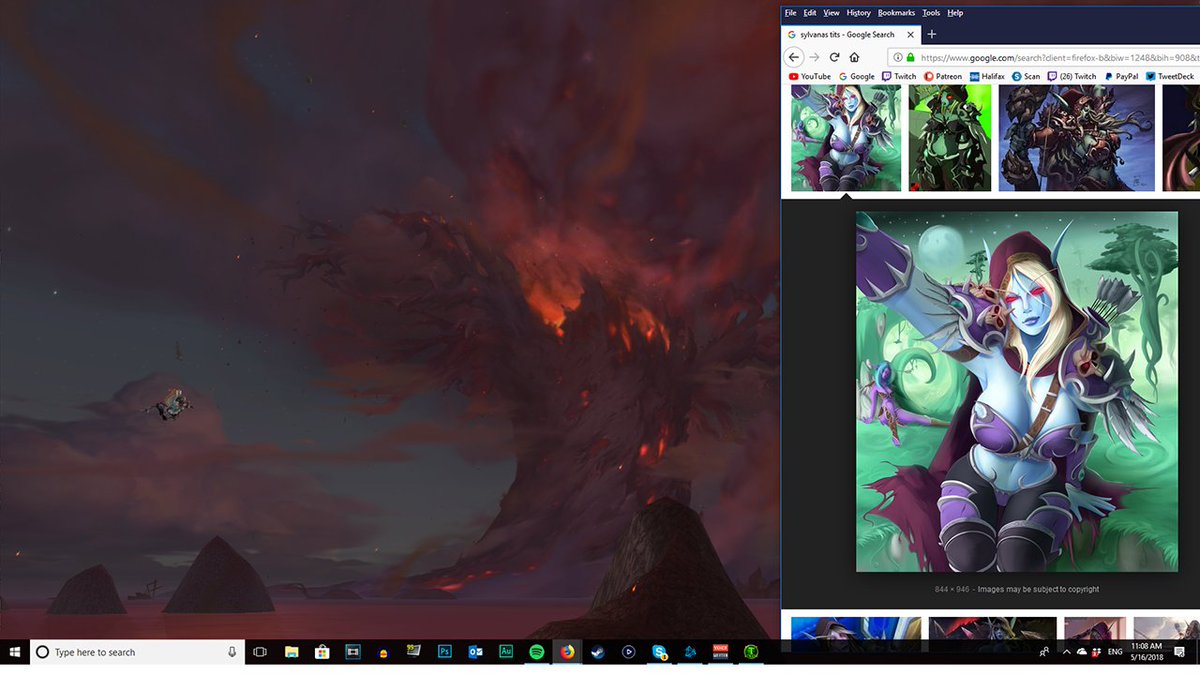This screenshot has height=675, width=1200.
Task: Click the large expanded preview image
Action: click(1017, 391)
